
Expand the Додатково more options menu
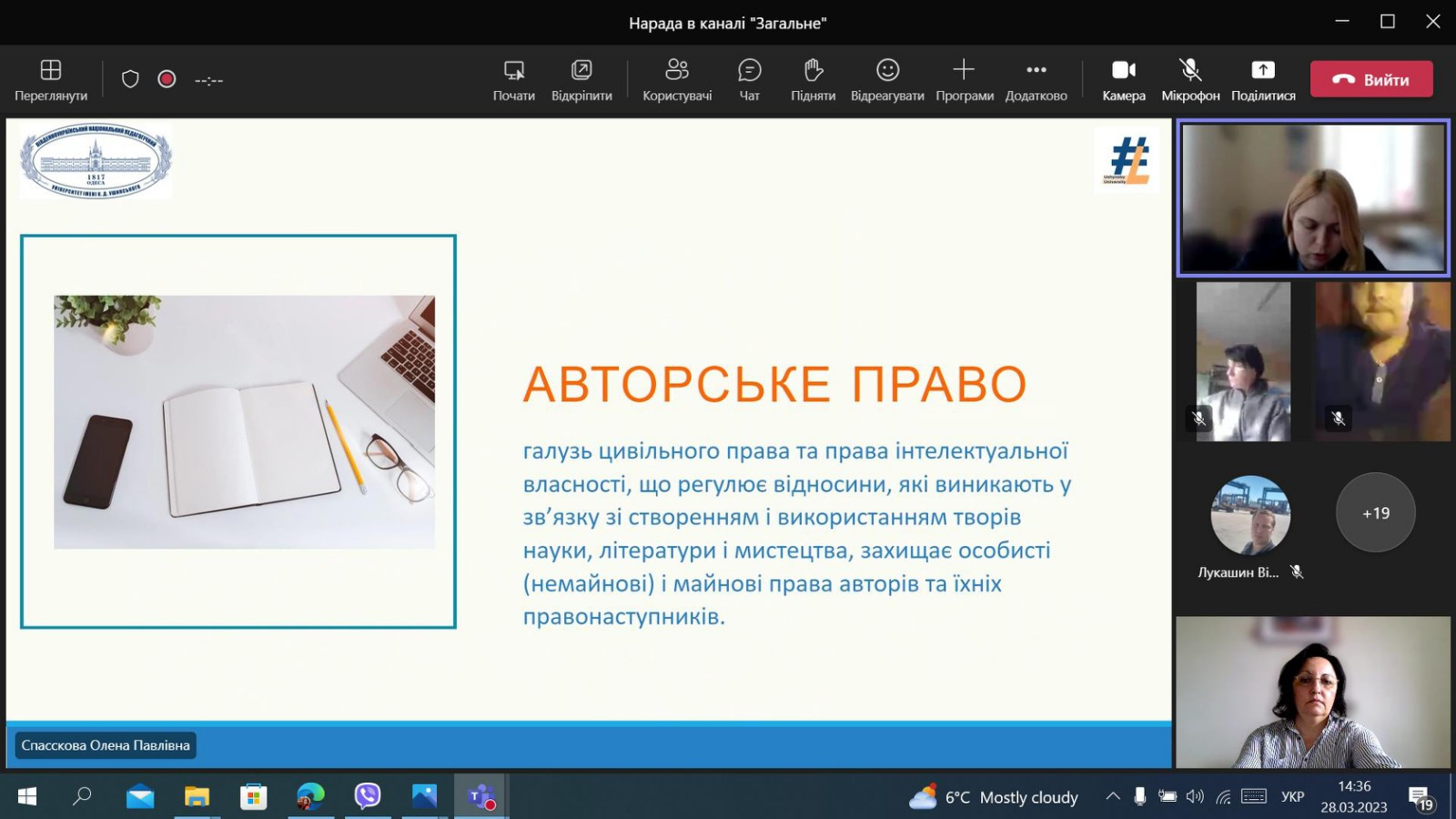(x=1036, y=80)
